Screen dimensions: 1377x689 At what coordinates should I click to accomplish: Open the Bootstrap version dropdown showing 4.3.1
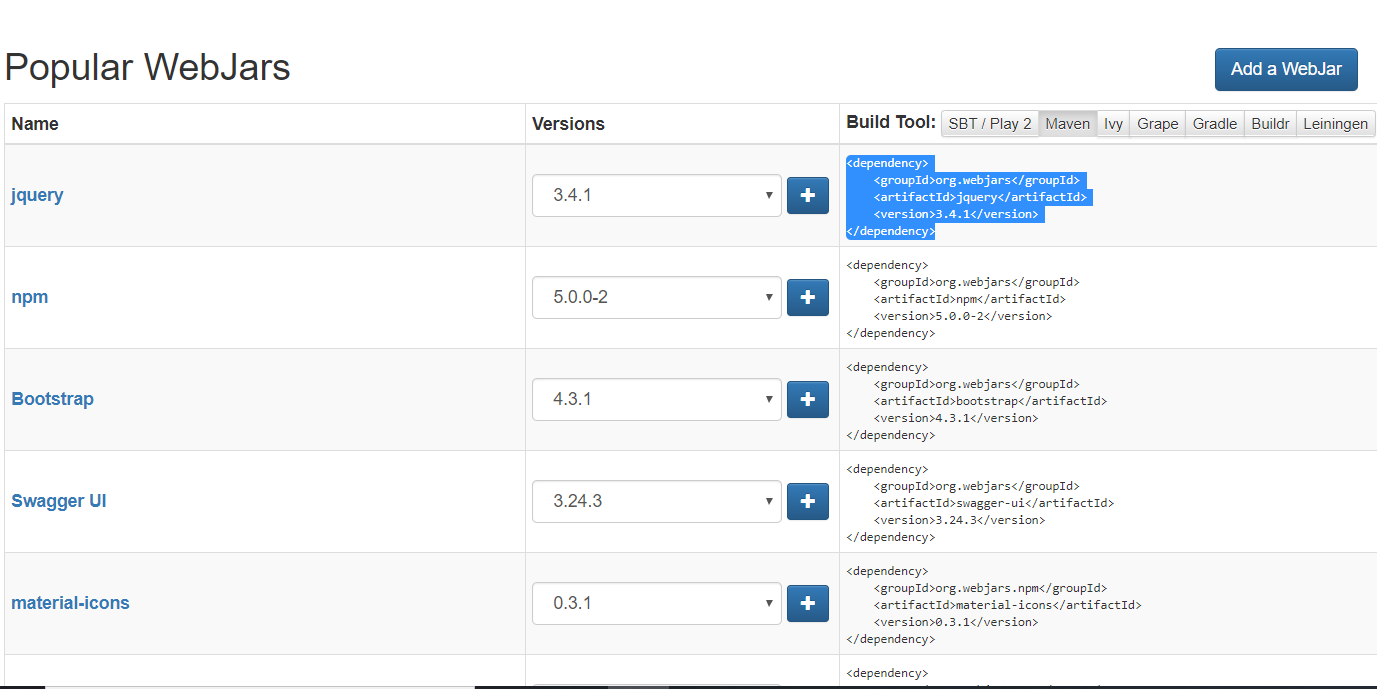(x=657, y=399)
